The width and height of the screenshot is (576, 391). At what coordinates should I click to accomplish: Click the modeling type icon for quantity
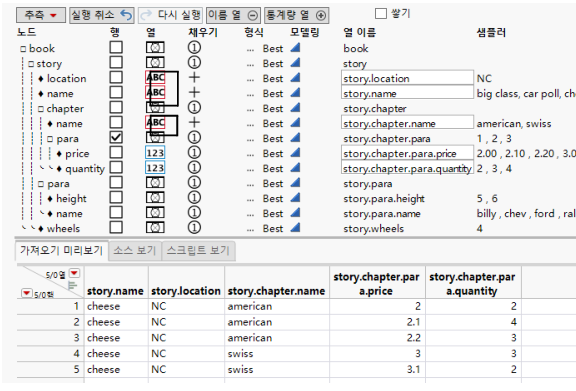click(x=295, y=168)
